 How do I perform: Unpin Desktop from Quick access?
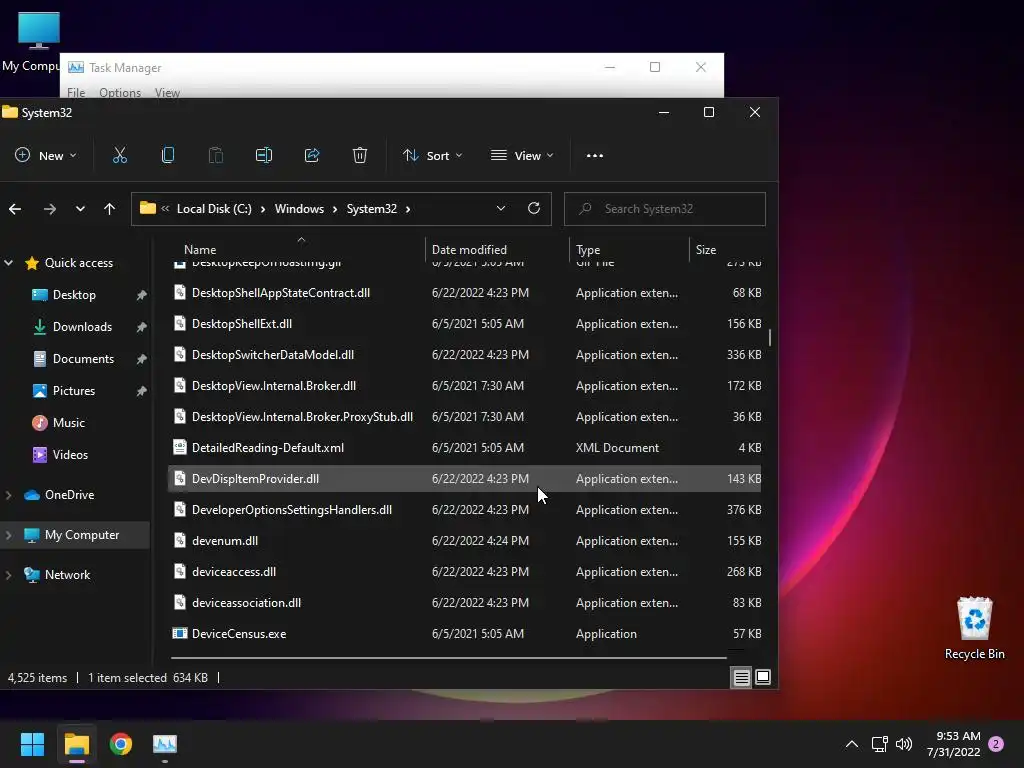click(141, 295)
